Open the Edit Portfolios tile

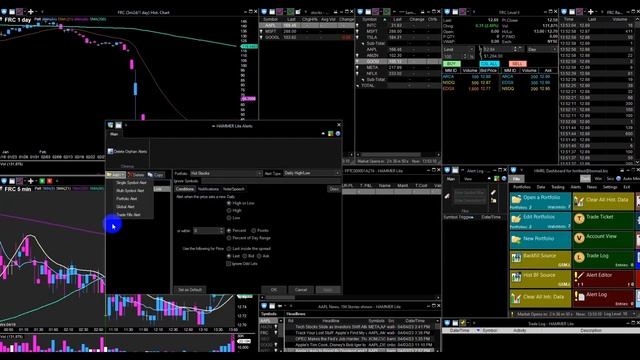click(540, 221)
